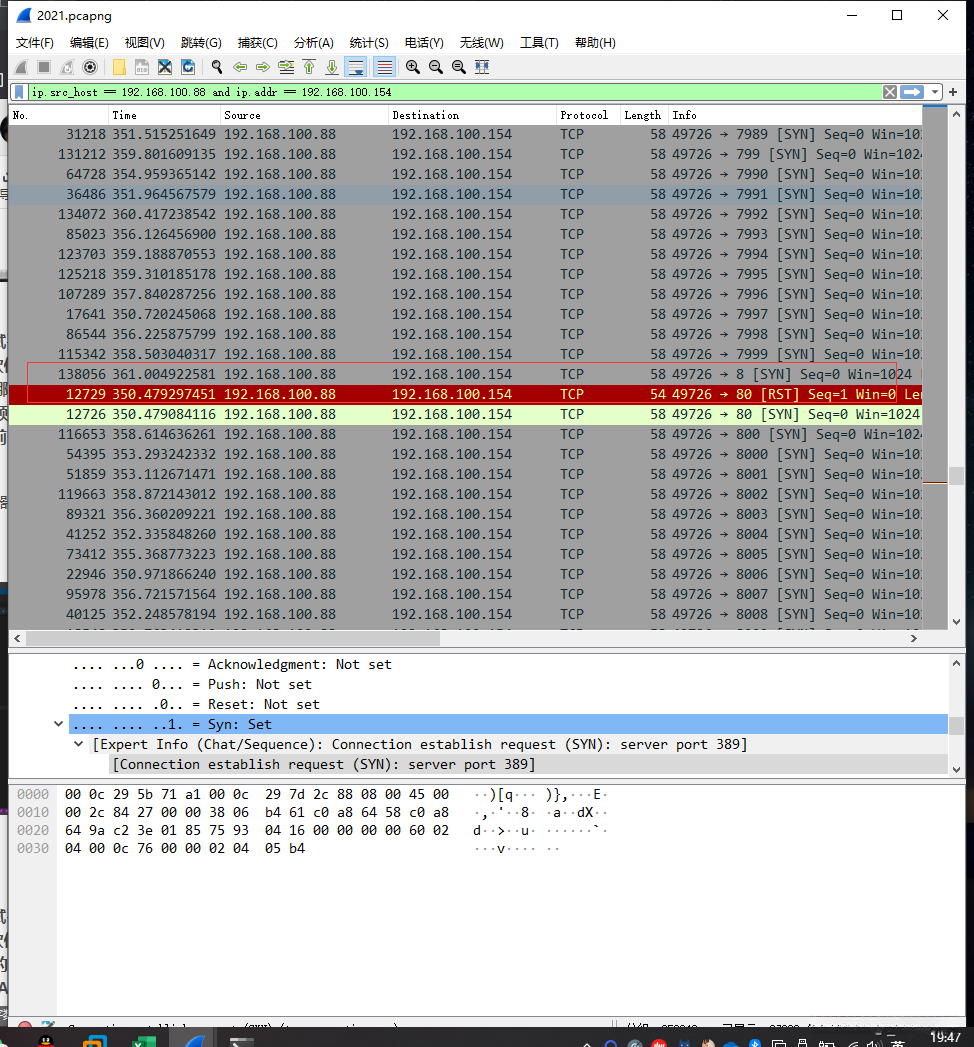974x1047 pixels.
Task: Click hex offset 0010 row bytes
Action: coord(256,813)
